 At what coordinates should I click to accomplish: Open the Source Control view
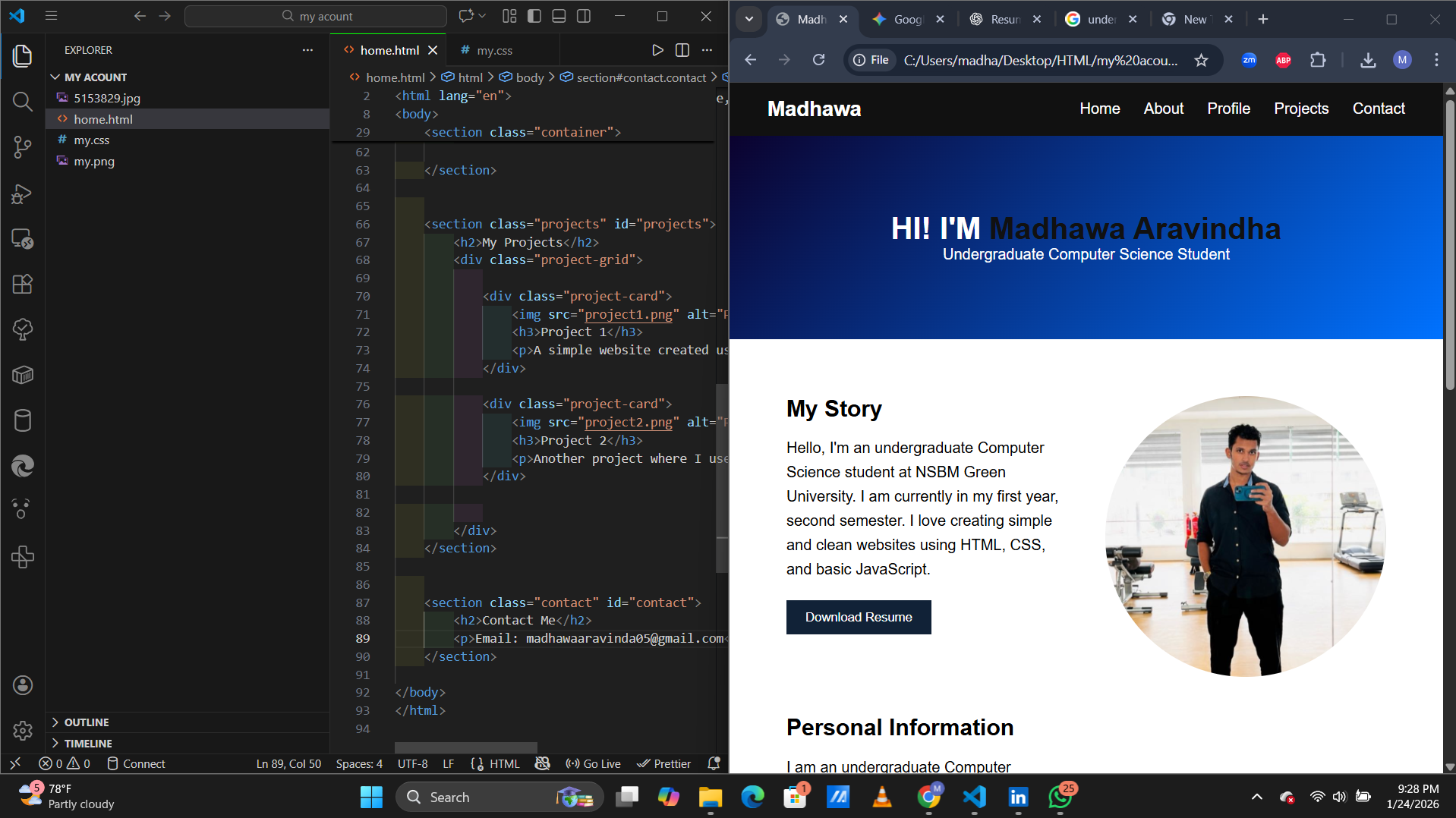pyautogui.click(x=22, y=147)
